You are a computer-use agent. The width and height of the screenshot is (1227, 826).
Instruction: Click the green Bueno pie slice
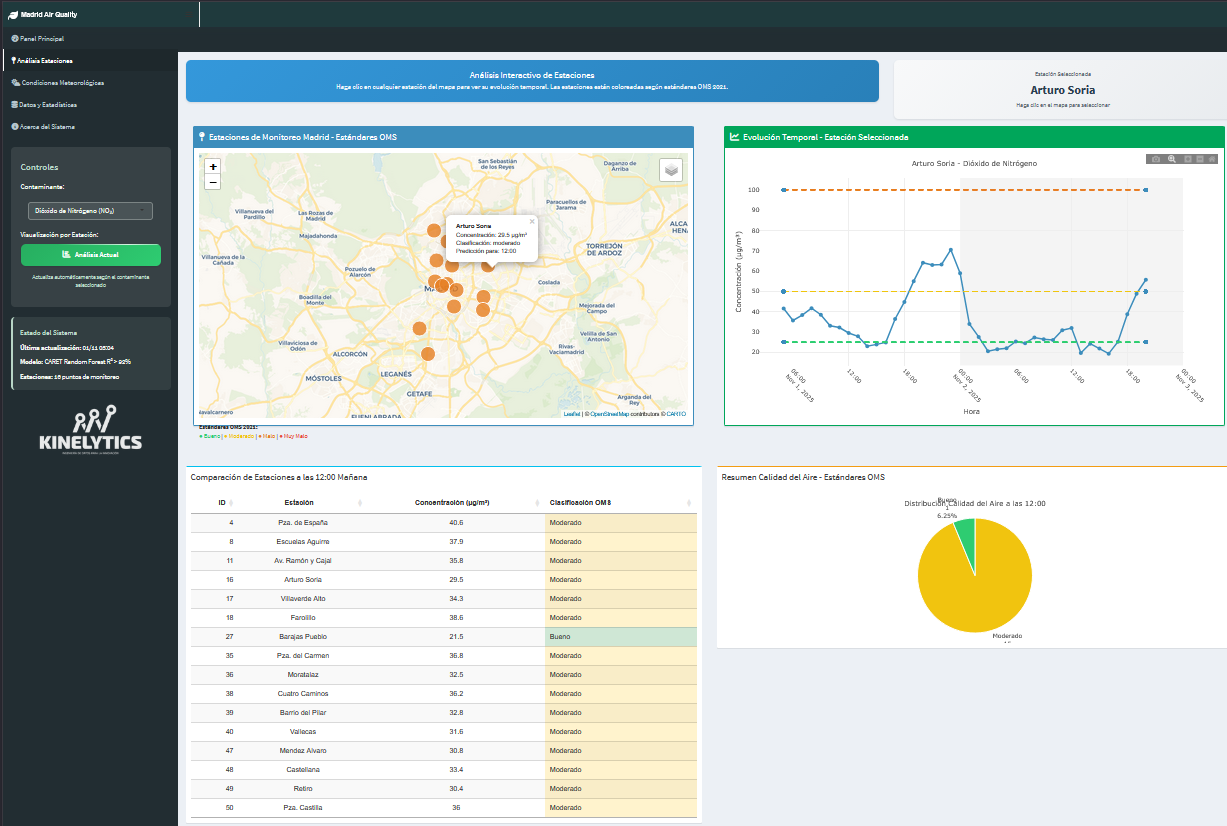point(965,528)
